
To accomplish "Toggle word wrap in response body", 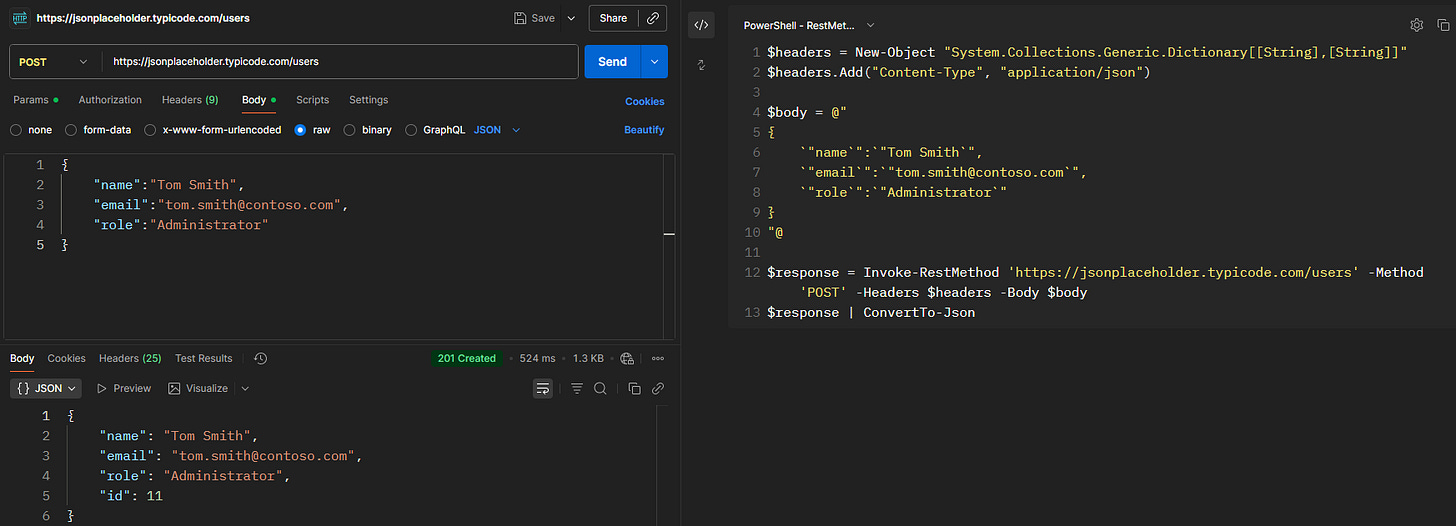I will (542, 388).
